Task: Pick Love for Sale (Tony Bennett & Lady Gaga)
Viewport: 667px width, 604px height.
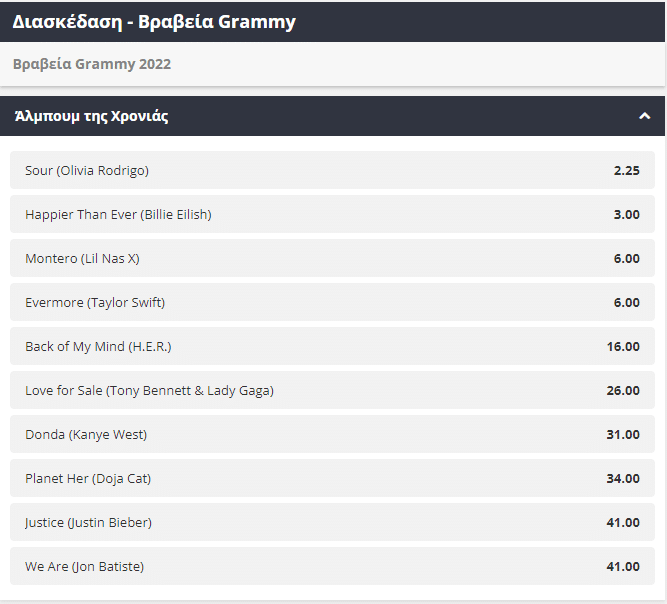Action: (332, 390)
